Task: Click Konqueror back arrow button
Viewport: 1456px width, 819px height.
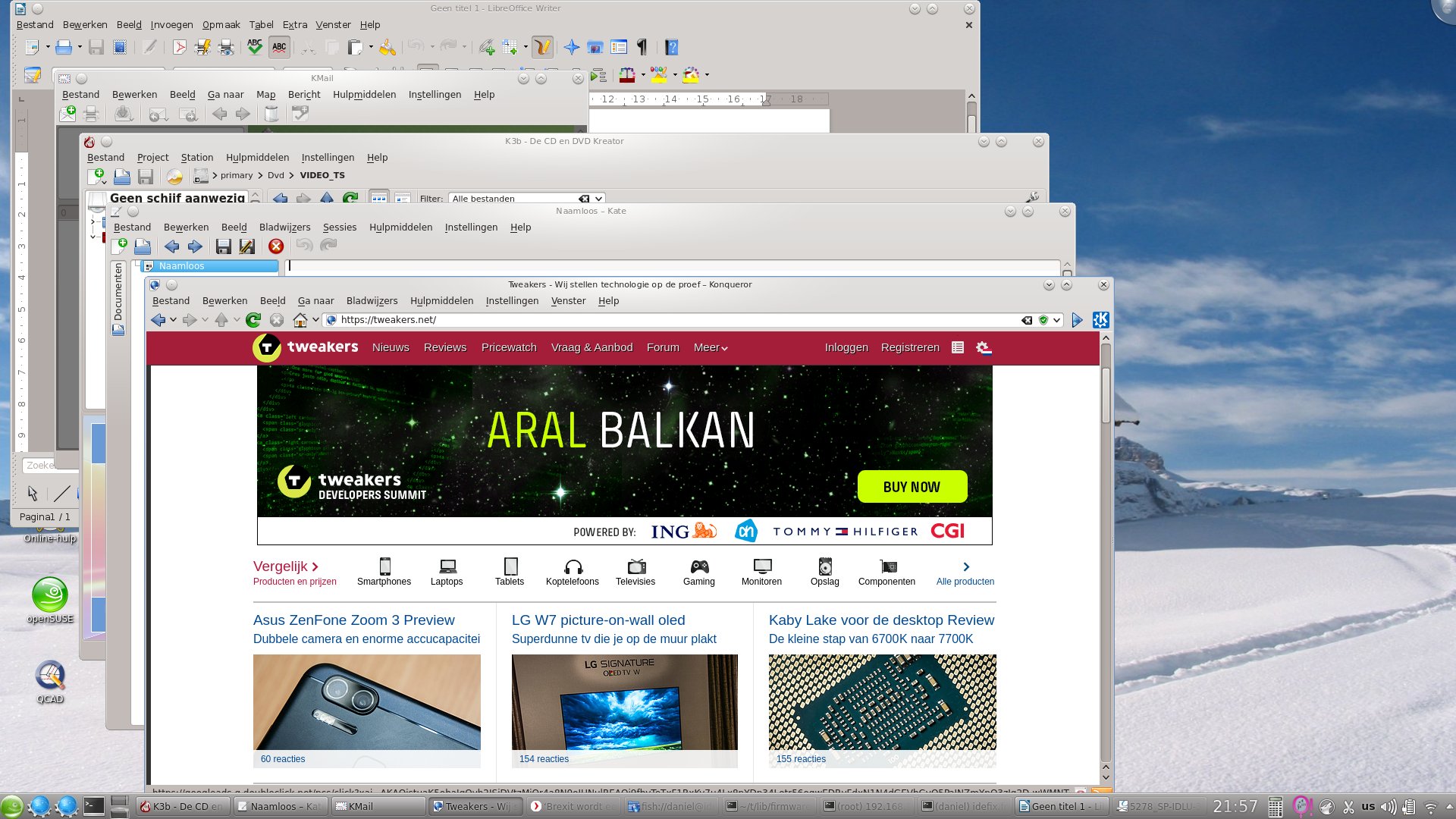Action: pyautogui.click(x=158, y=320)
